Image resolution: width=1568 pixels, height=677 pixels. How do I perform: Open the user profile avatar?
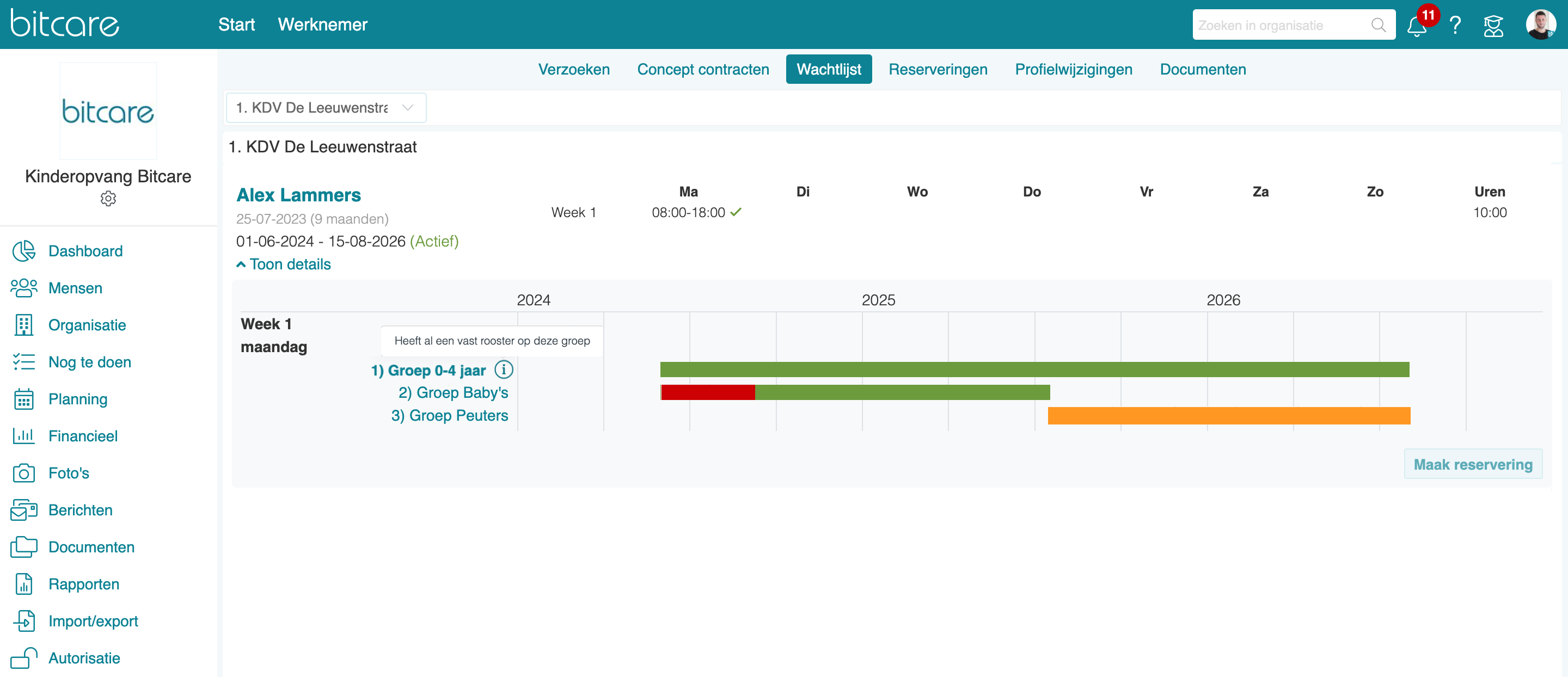(x=1541, y=25)
